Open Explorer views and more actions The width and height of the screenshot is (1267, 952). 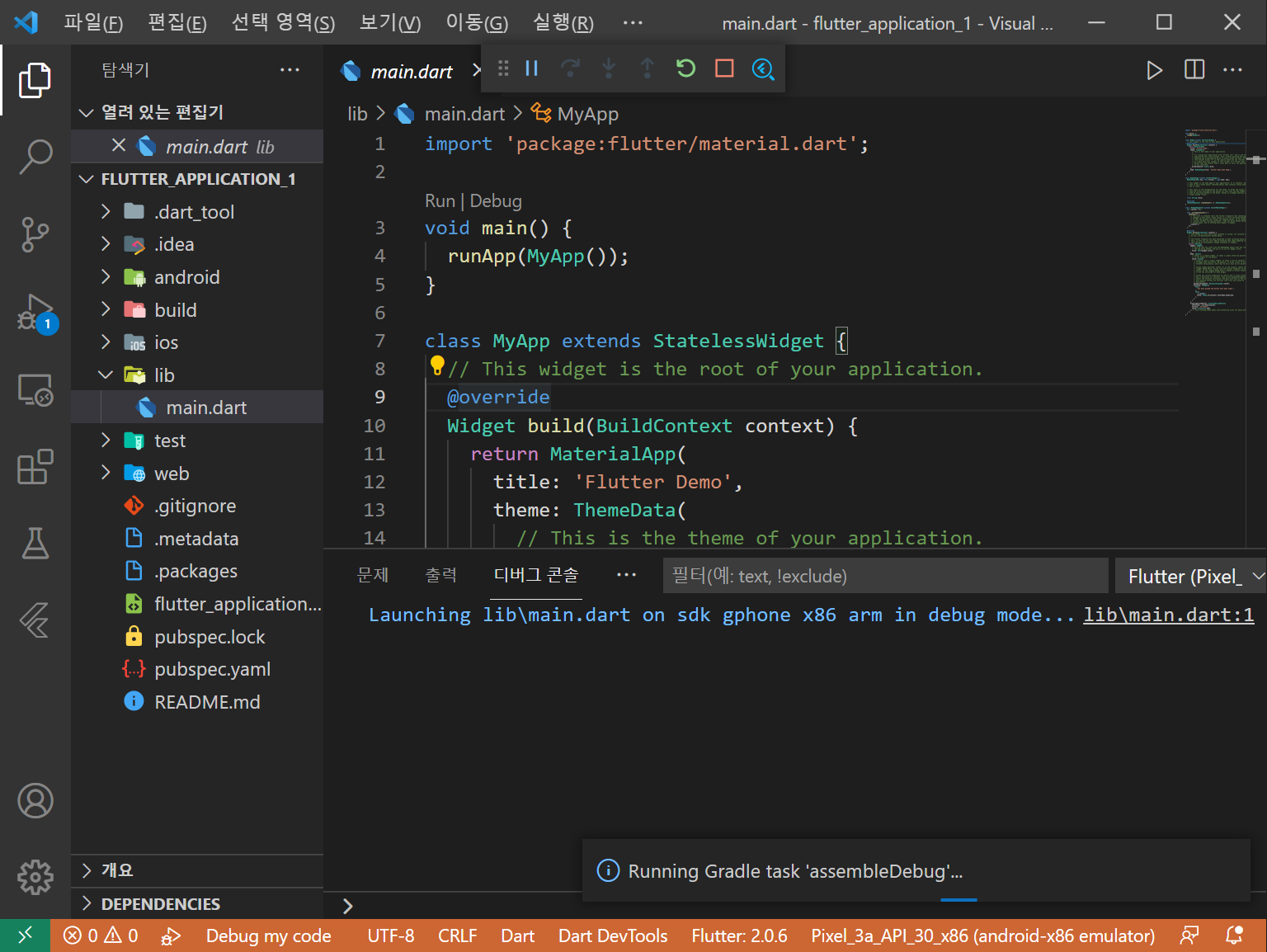[x=290, y=70]
